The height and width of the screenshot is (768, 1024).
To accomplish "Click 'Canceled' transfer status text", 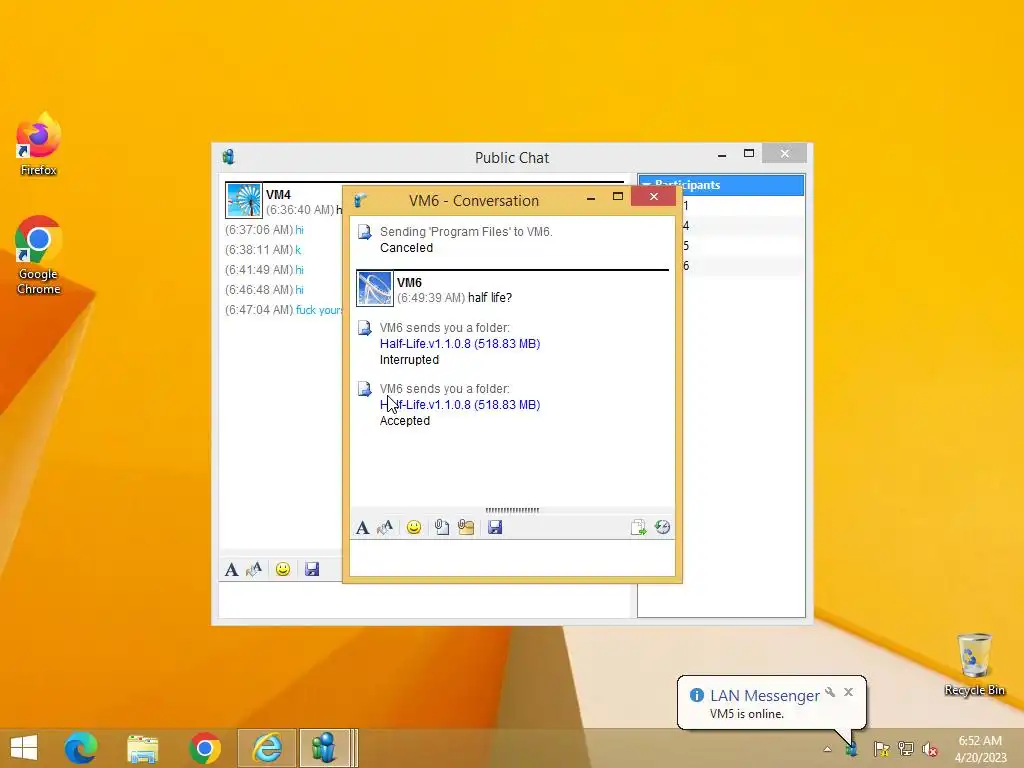I will (x=406, y=248).
